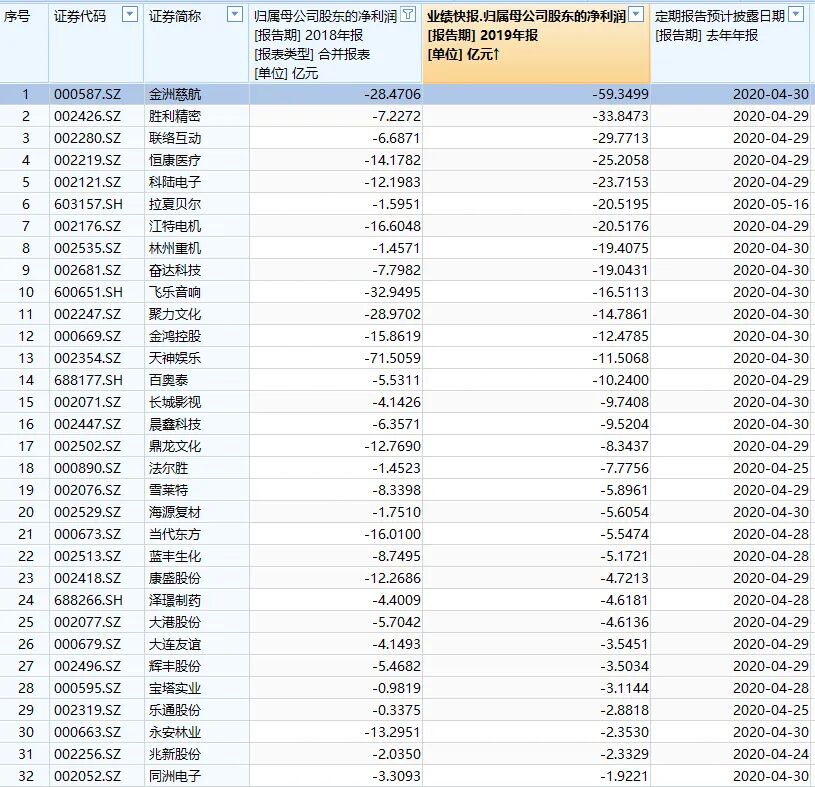The image size is (815, 787).
Task: Open dropdown on 定期报告预计披露日期 column
Action: pyautogui.click(x=796, y=15)
